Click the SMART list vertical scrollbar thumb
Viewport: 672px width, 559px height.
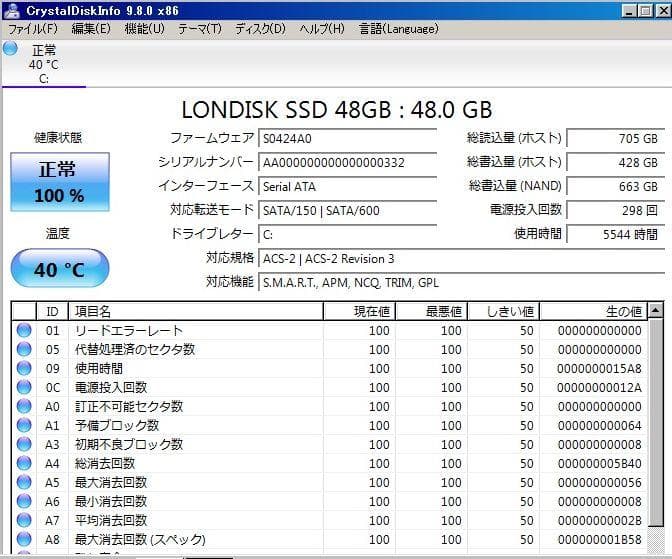tap(656, 423)
